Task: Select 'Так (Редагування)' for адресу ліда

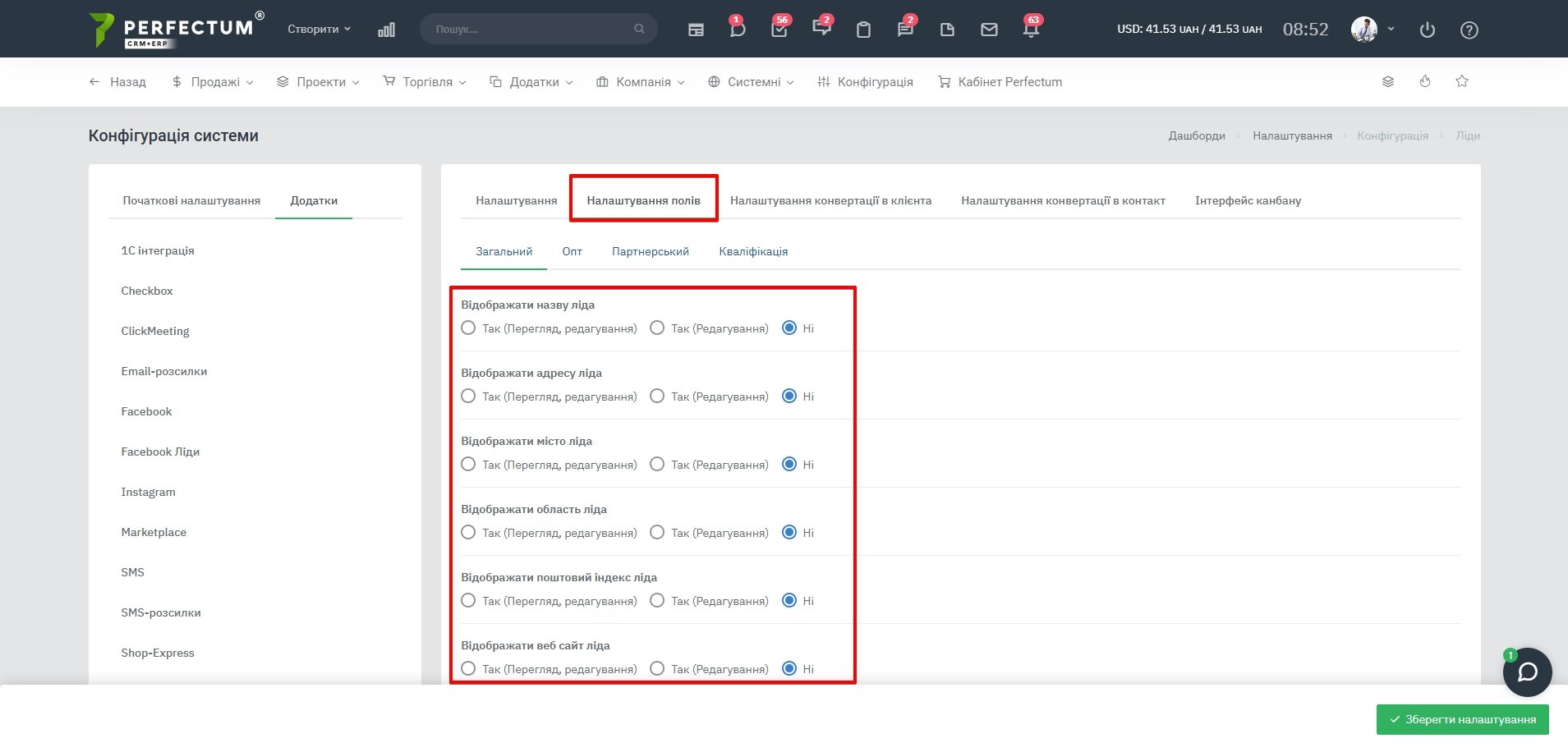Action: pyautogui.click(x=657, y=397)
